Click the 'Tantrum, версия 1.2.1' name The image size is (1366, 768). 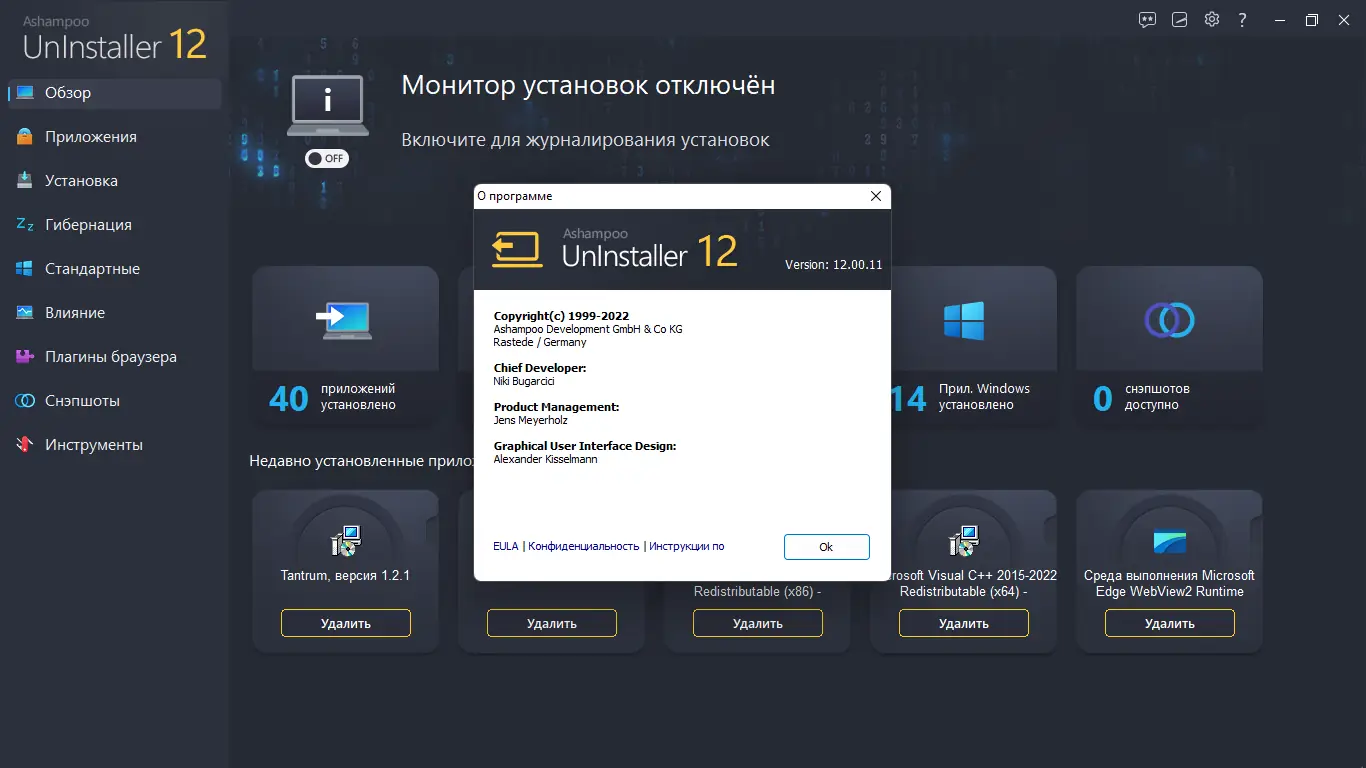346,576
